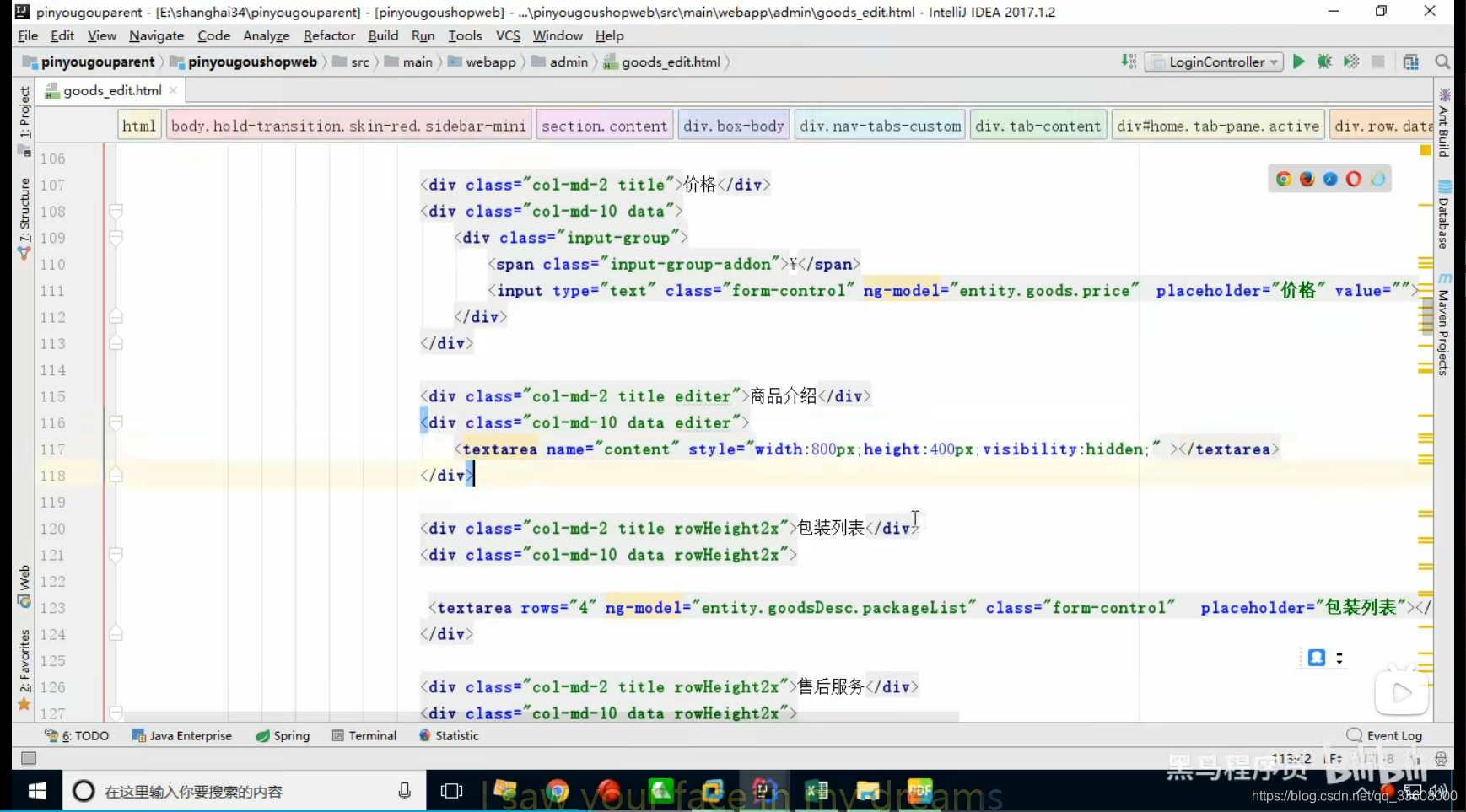Image resolution: width=1466 pixels, height=812 pixels.
Task: Open the Ant Build tool window
Action: (x=1444, y=123)
